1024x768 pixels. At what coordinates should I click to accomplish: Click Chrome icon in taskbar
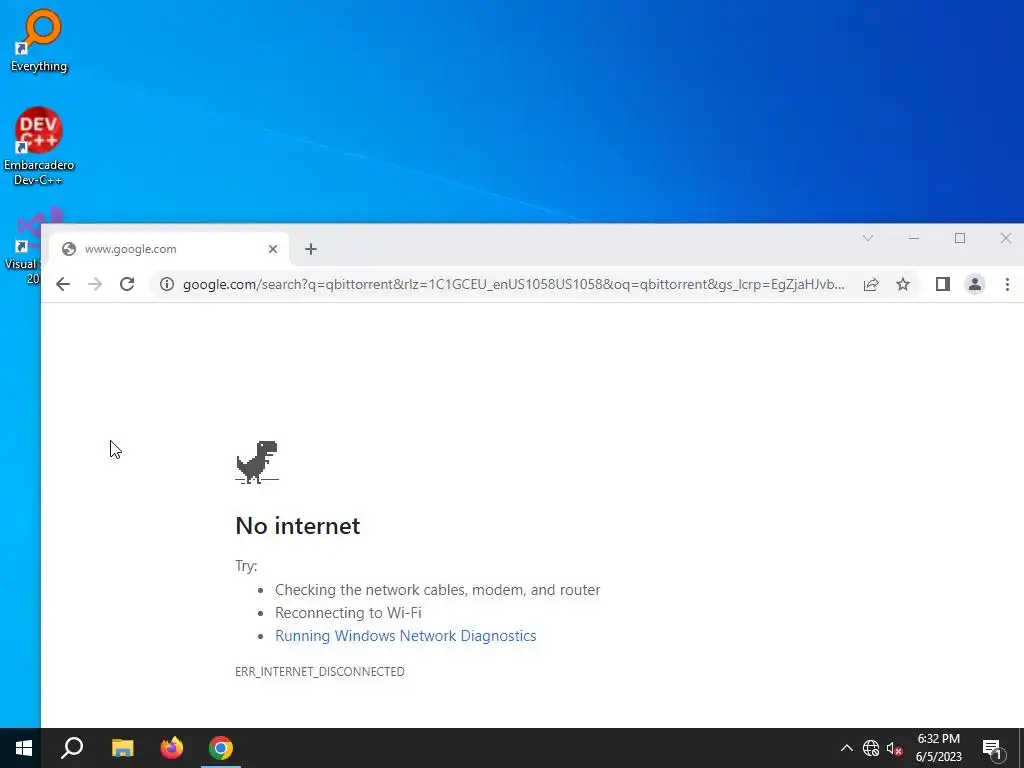(221, 748)
